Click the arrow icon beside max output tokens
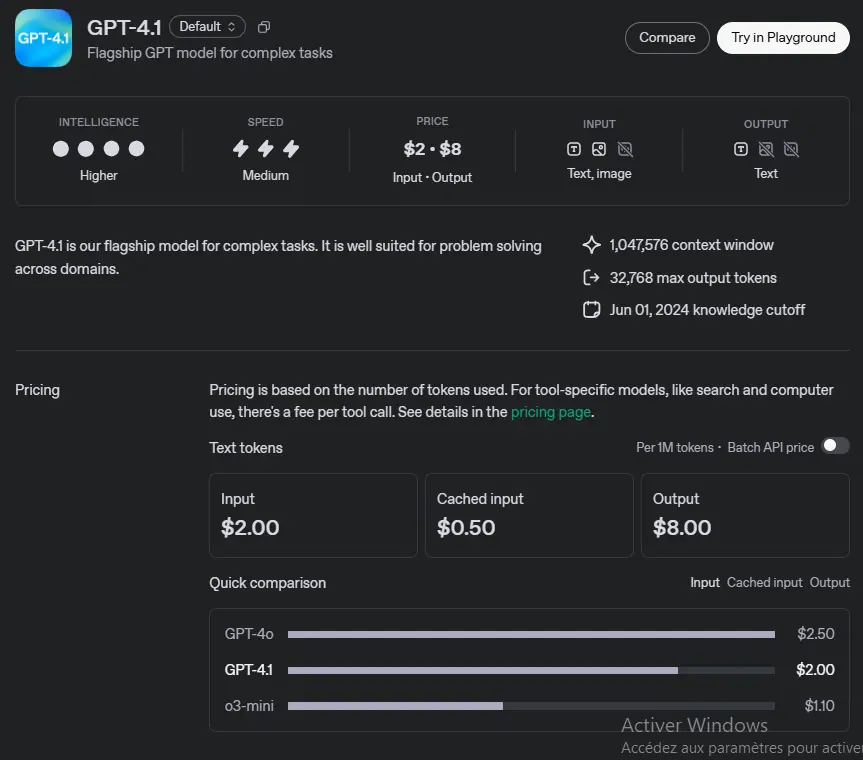 (592, 277)
